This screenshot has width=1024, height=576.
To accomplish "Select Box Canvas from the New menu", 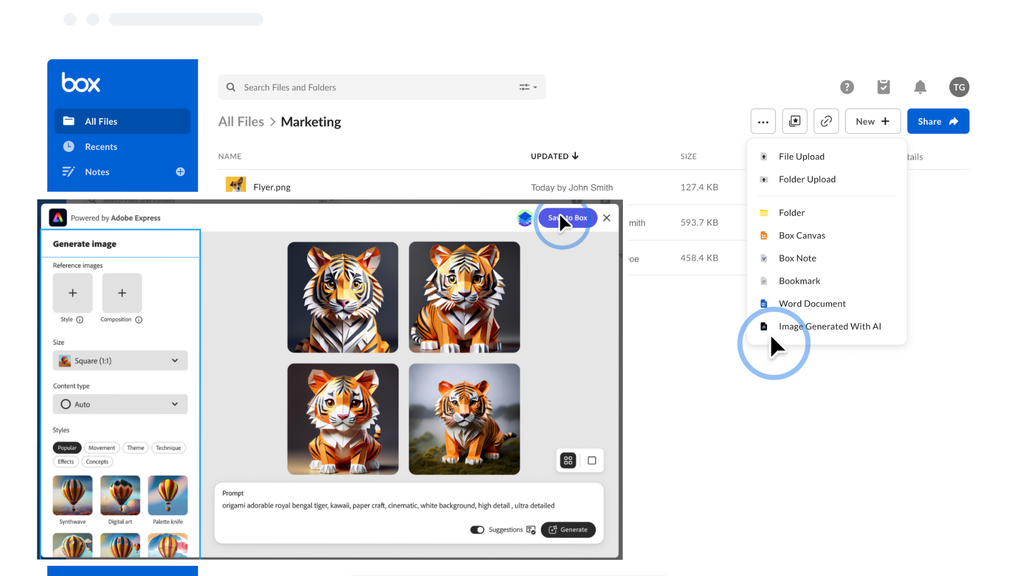I will click(801, 235).
